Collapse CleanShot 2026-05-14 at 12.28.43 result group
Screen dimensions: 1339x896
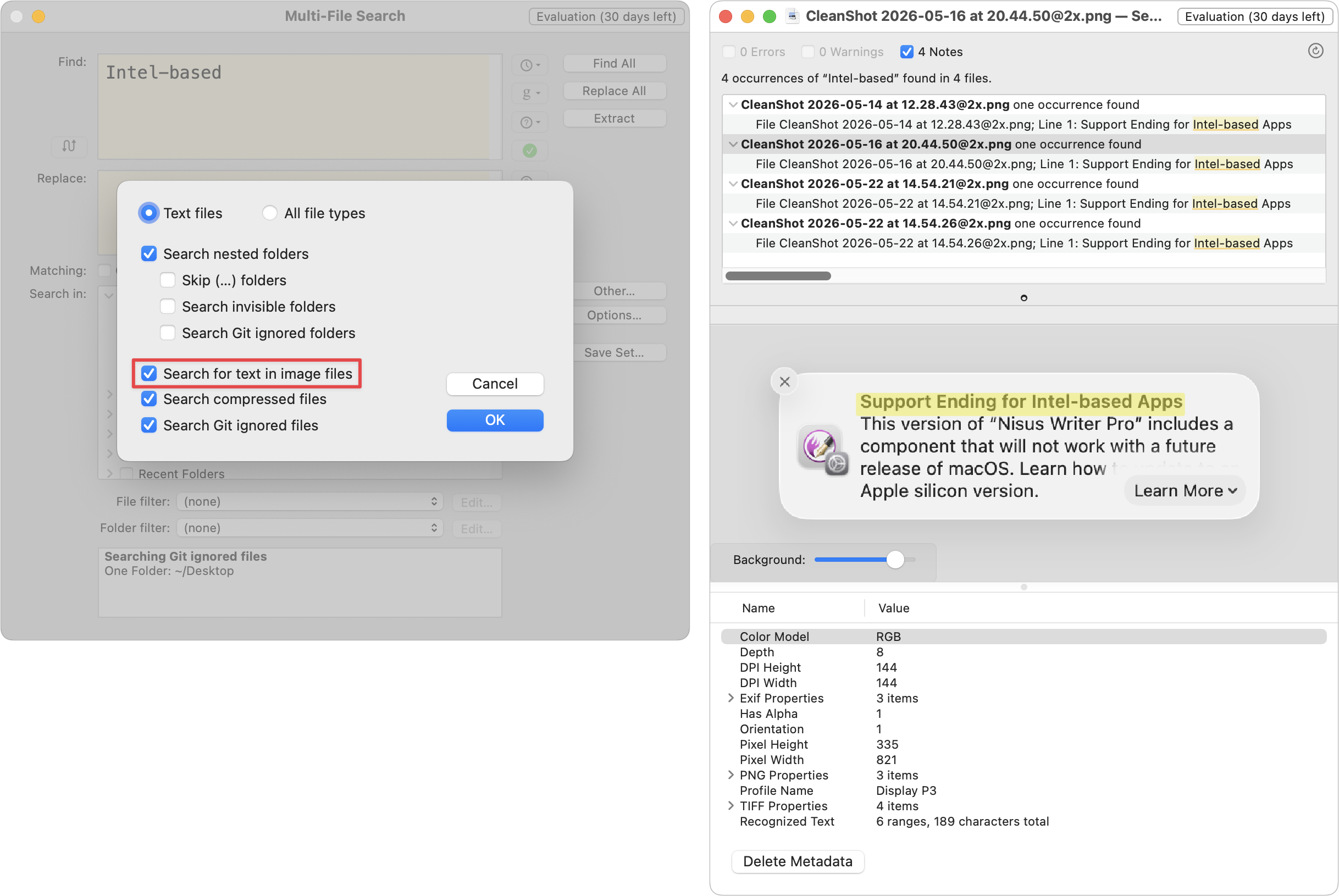coord(733,104)
